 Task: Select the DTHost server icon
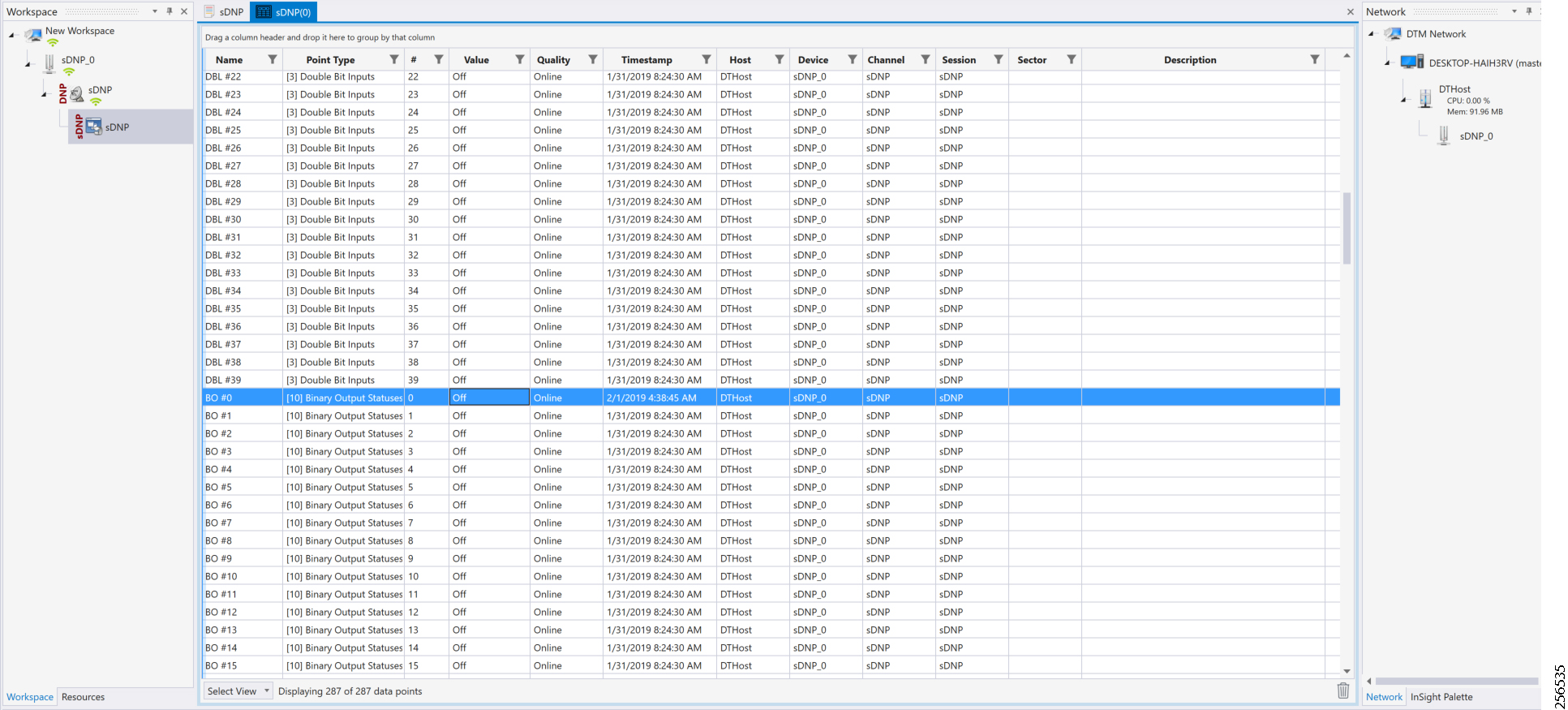click(1425, 98)
